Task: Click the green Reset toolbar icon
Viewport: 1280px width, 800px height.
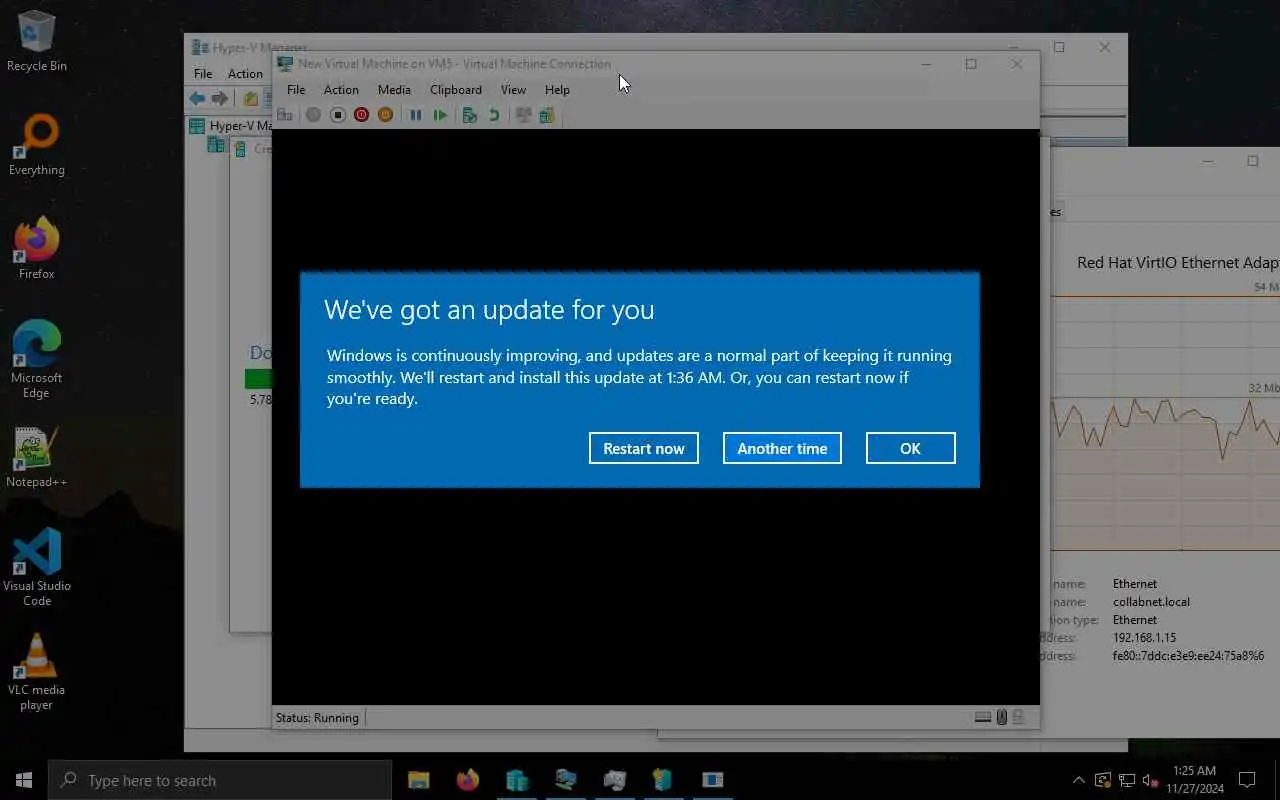Action: (x=440, y=115)
